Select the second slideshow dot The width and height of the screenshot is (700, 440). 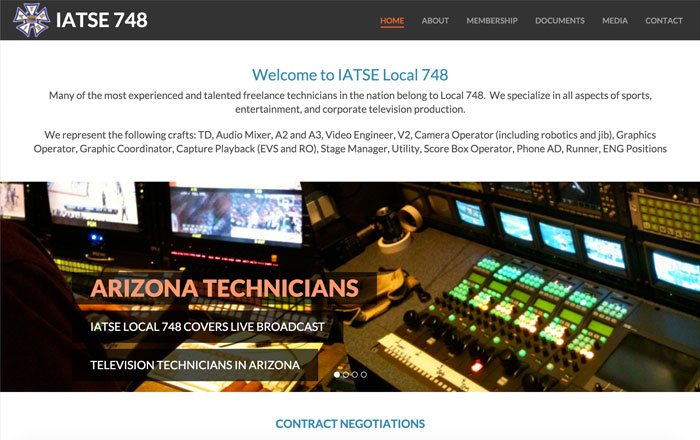pyautogui.click(x=346, y=374)
